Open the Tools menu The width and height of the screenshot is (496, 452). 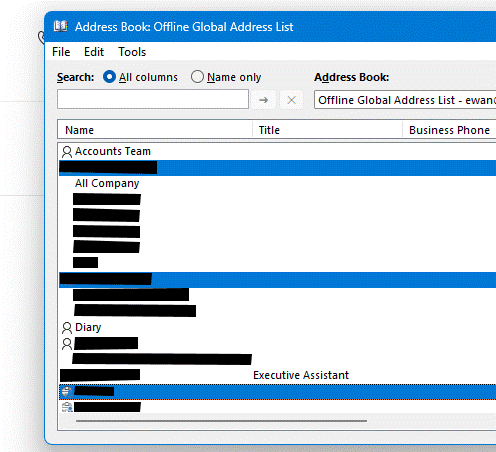point(132,52)
